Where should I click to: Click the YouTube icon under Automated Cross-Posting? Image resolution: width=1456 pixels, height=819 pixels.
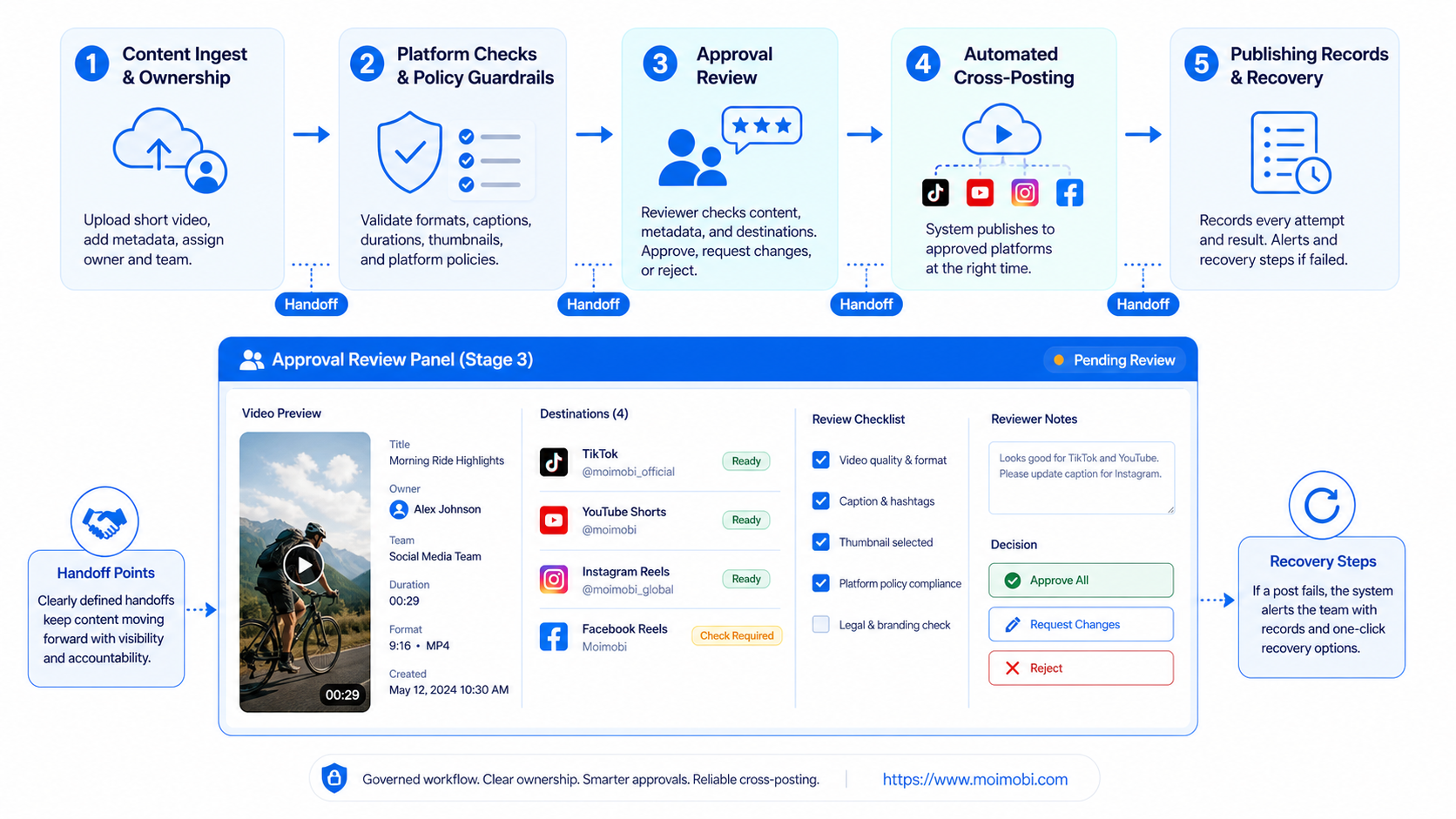pos(980,192)
